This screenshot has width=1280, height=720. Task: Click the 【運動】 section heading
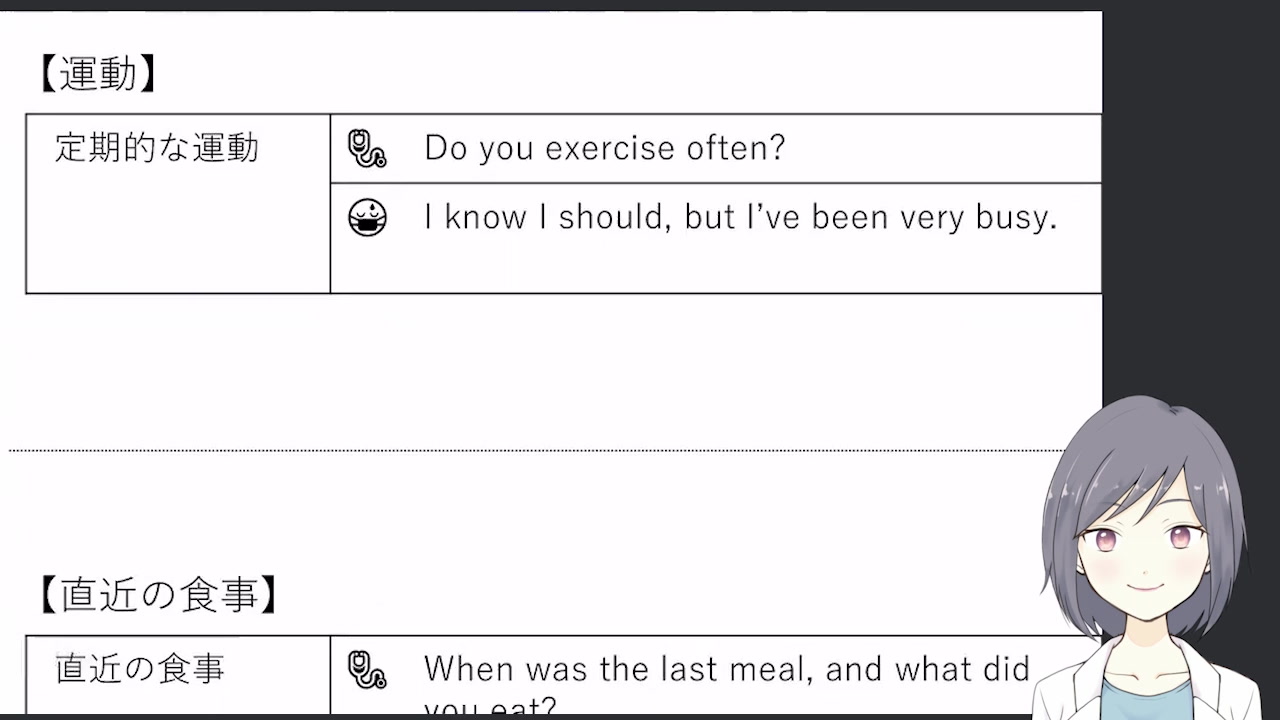coord(97,74)
